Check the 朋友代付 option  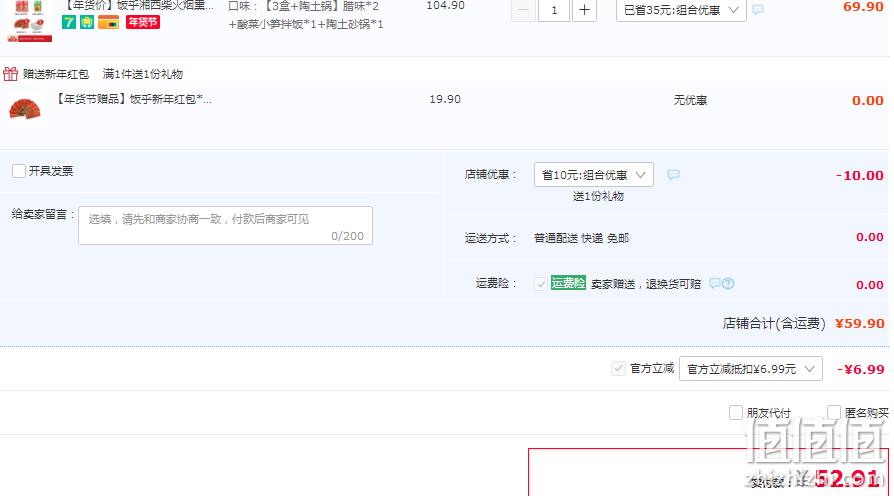pos(736,412)
